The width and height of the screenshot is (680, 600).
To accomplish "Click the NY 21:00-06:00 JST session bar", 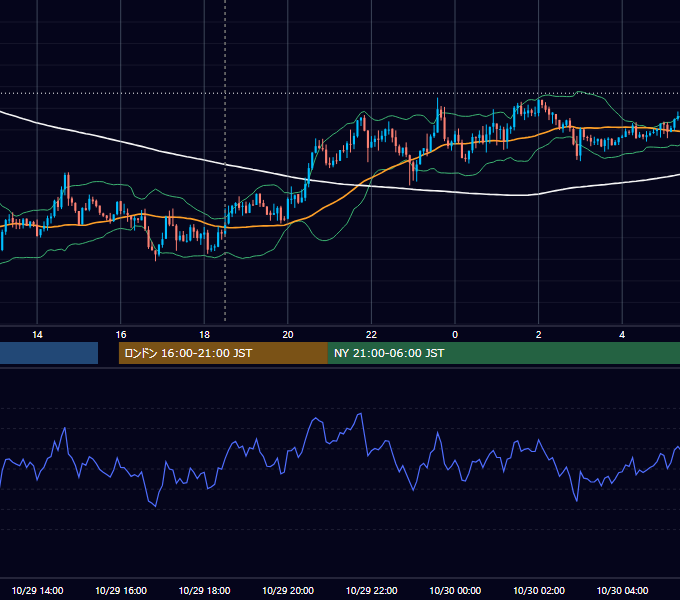I will click(503, 353).
